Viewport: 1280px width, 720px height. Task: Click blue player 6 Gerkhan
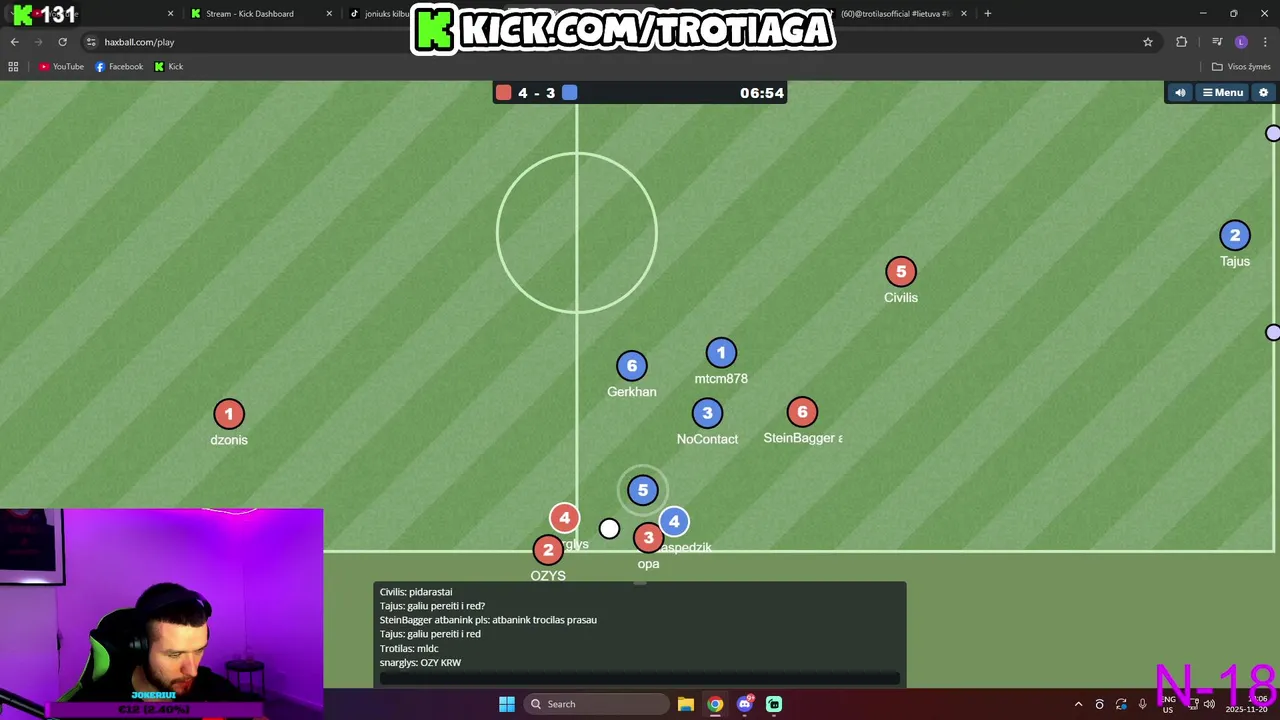click(x=632, y=366)
